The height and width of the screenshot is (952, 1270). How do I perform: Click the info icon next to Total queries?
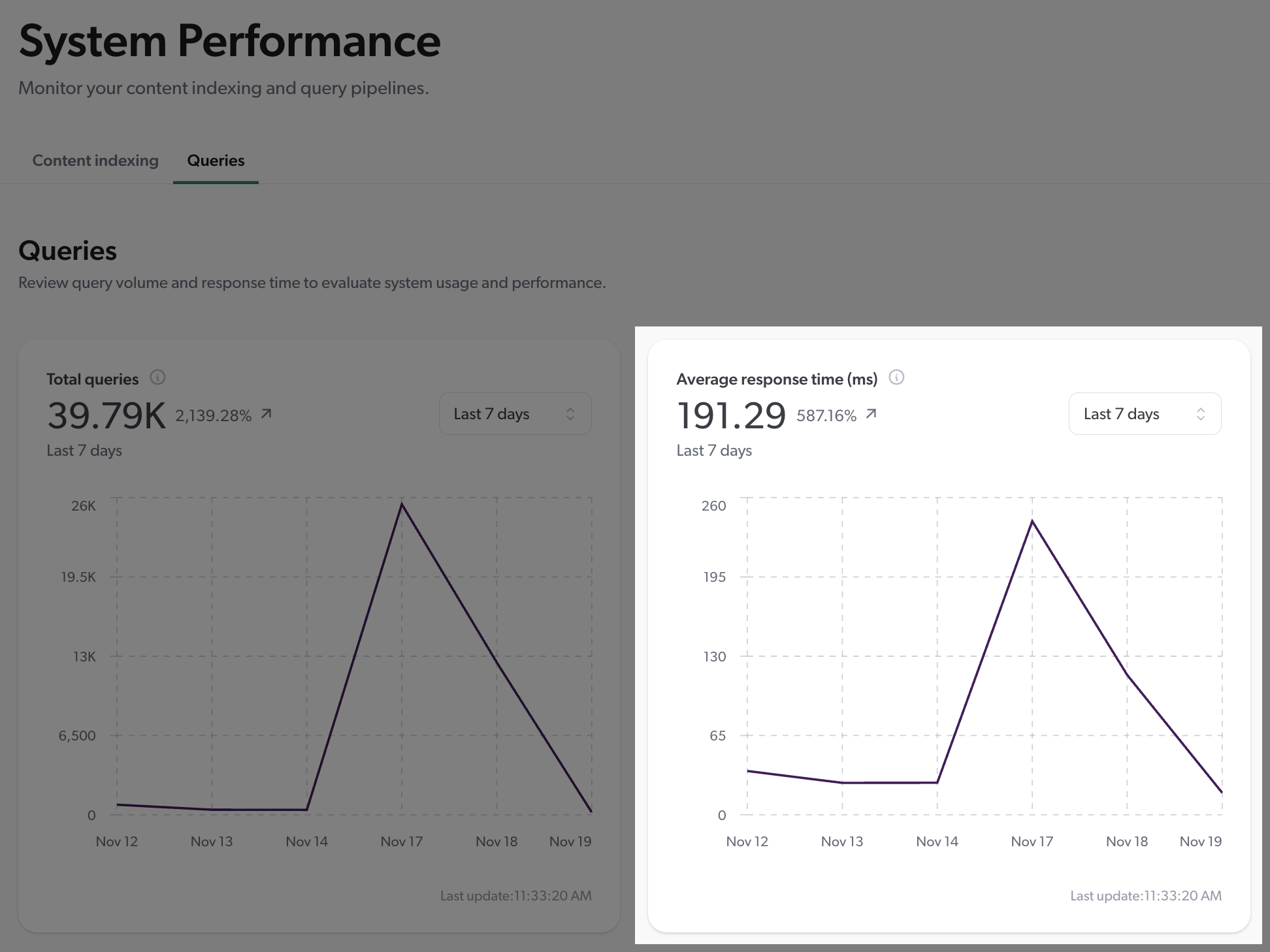[159, 377]
